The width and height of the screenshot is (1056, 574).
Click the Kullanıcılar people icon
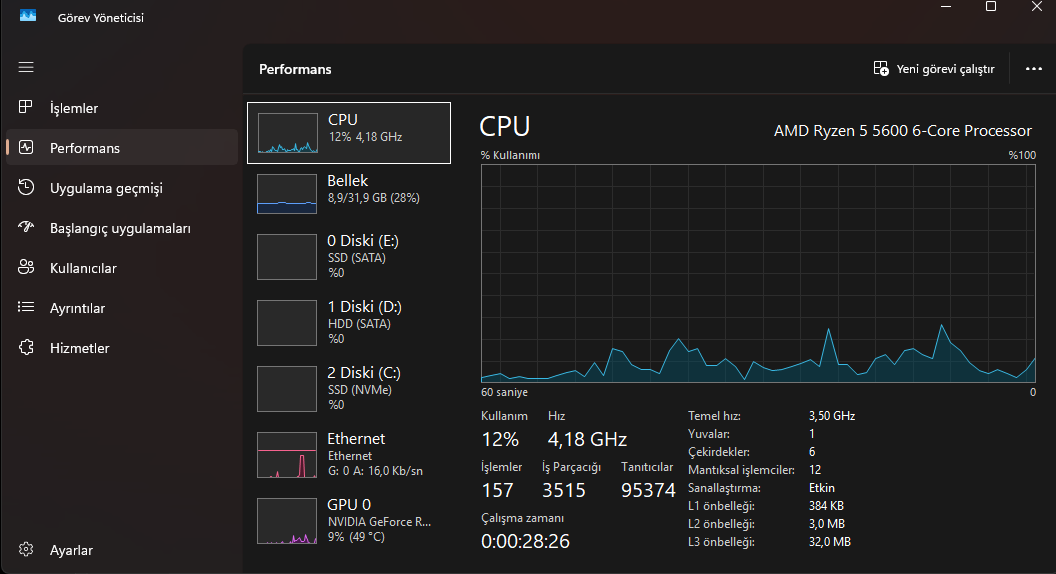(26, 267)
